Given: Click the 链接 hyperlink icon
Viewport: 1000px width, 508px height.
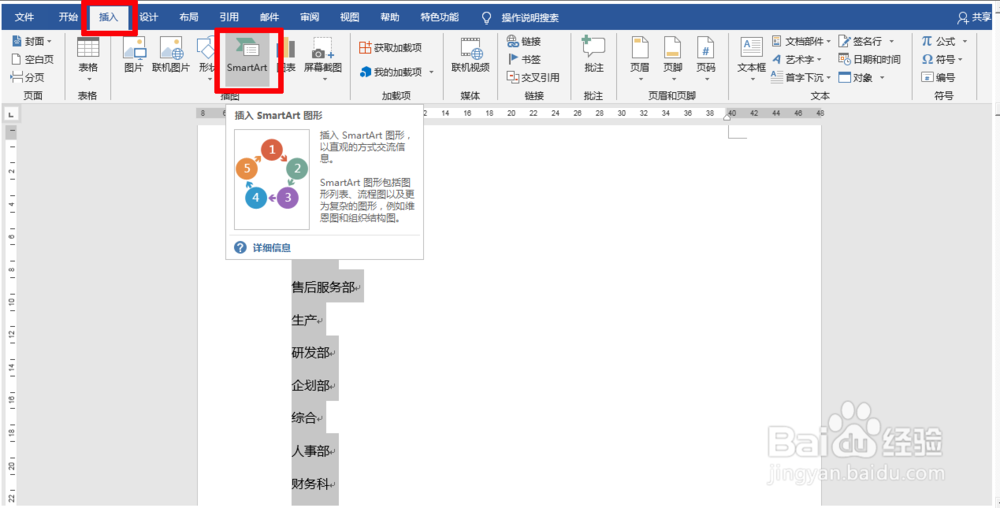Looking at the screenshot, I should pyautogui.click(x=524, y=41).
